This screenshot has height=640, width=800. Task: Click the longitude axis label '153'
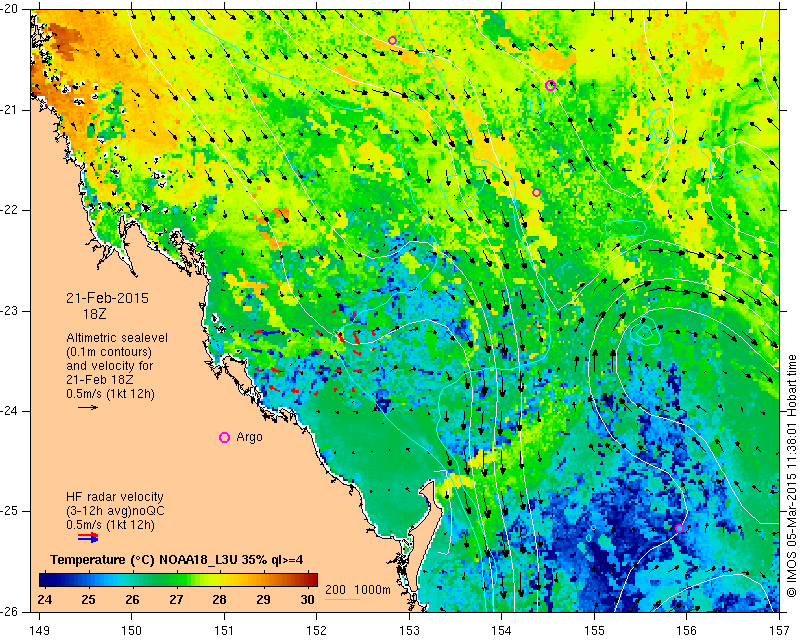pos(409,631)
